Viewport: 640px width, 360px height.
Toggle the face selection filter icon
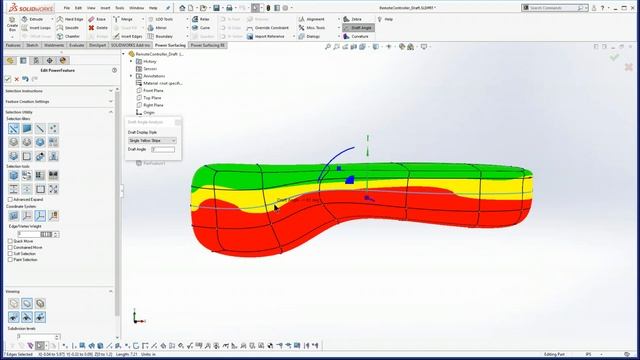pyautogui.click(x=27, y=129)
